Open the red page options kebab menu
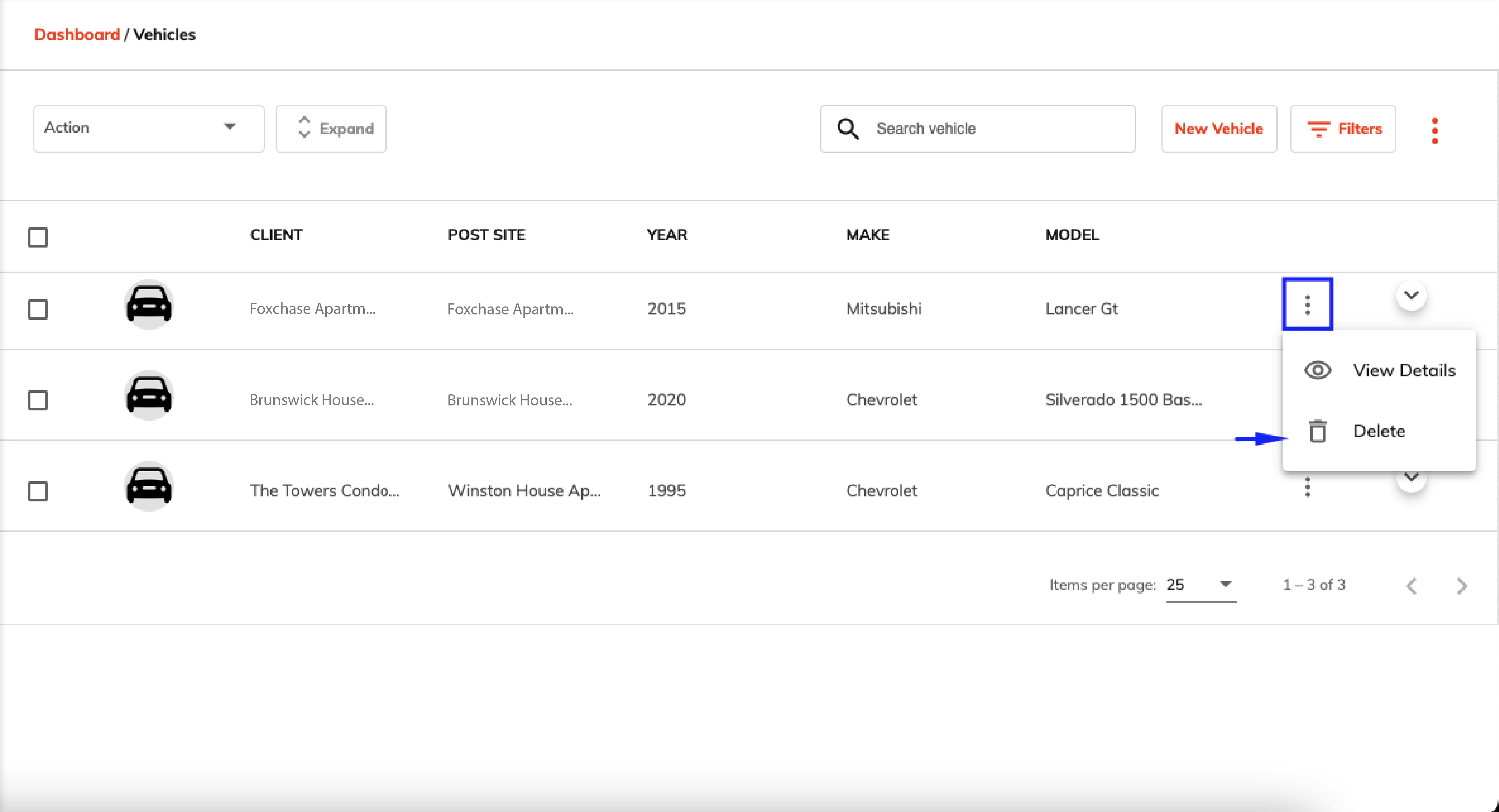The width and height of the screenshot is (1499, 812). 1435,130
